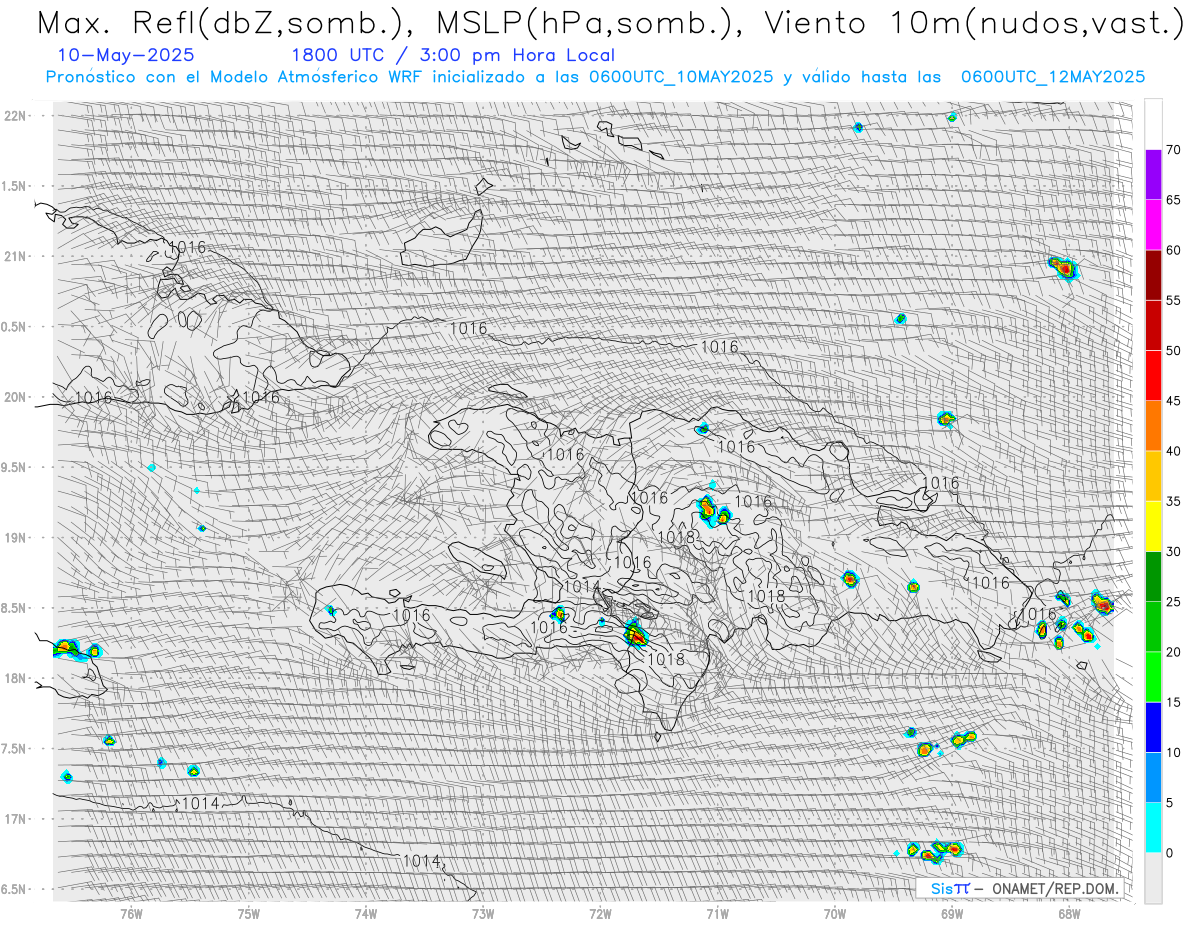Viewport: 1200px width, 927px height.
Task: Click the '19N' latitude tick label
Action: point(16,538)
